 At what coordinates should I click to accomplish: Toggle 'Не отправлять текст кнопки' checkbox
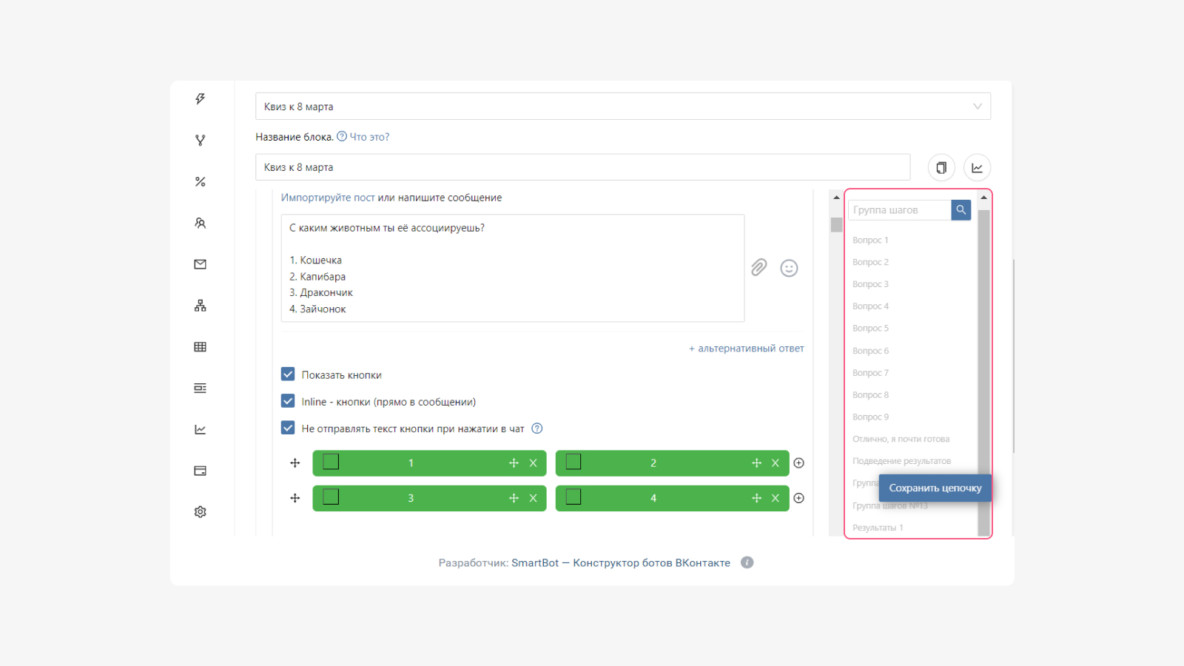click(x=288, y=428)
